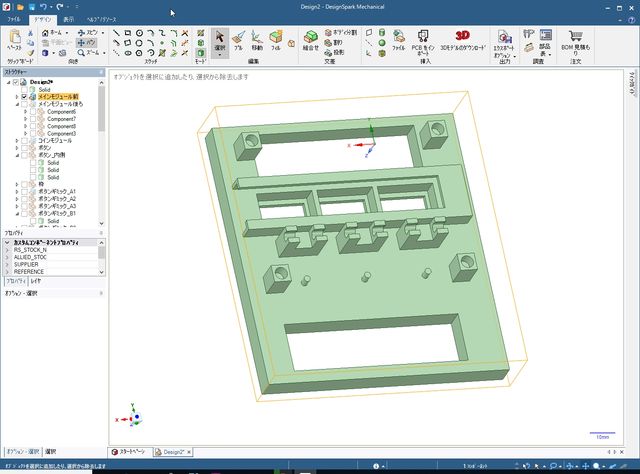Click the Project (投影) button

(x=334, y=53)
